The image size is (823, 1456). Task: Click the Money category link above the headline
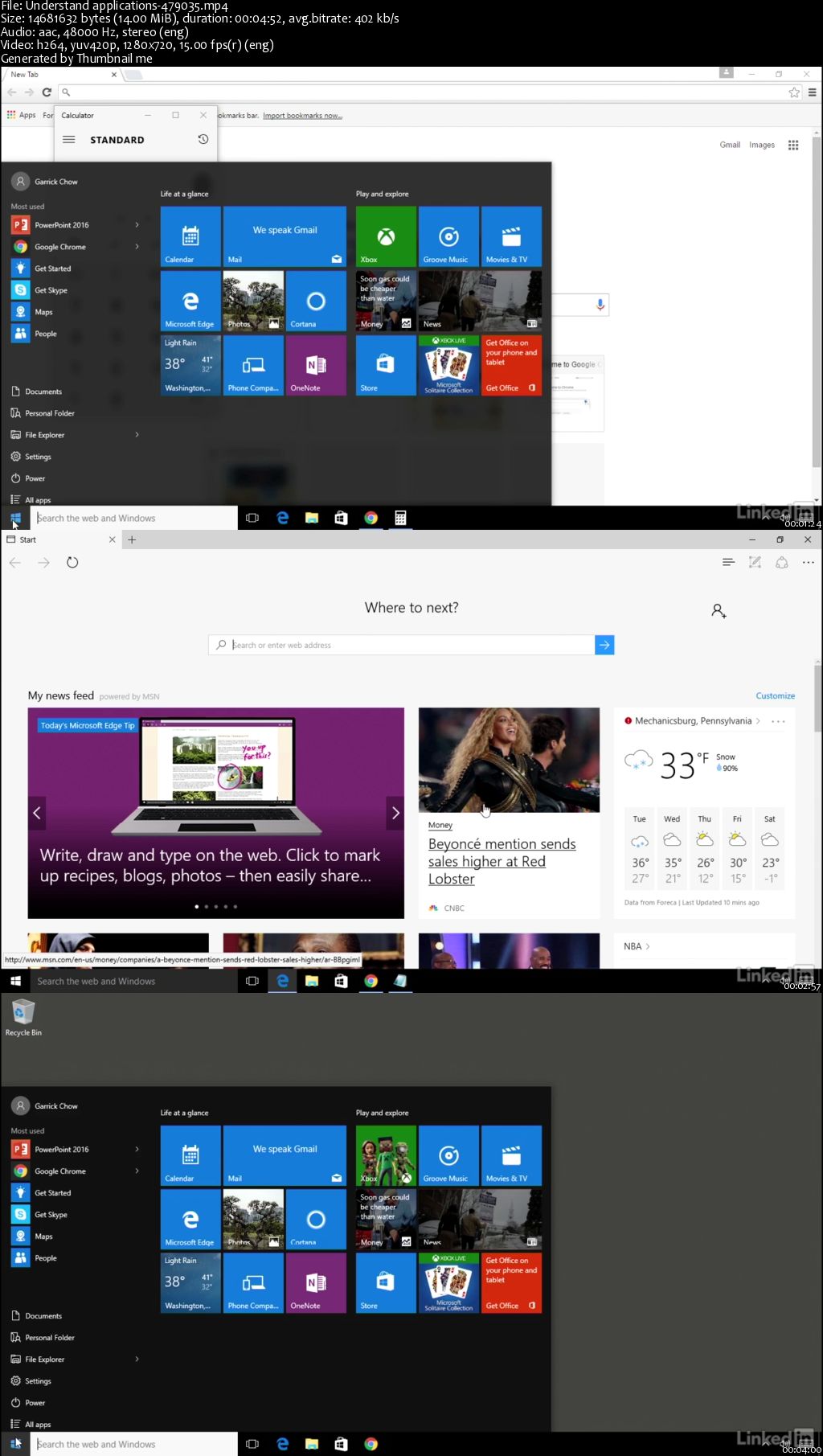[x=440, y=825]
